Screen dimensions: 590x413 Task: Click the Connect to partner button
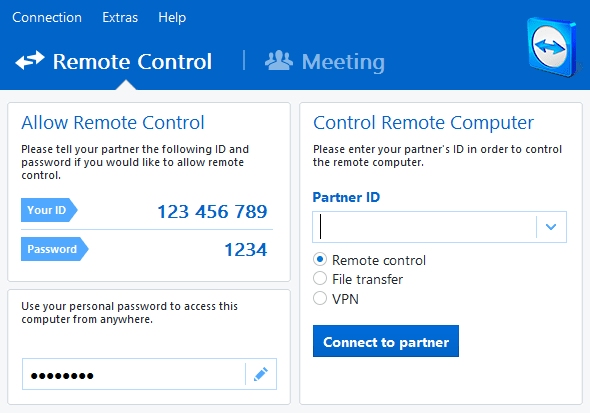pos(386,341)
